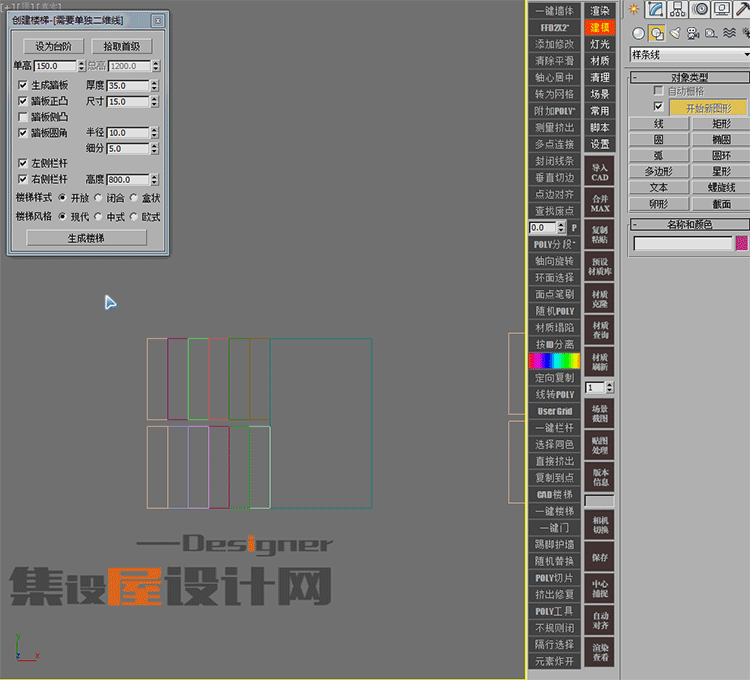Screen dimensions: 750x680
Task: Select the Cameras category icon
Action: [x=693, y=33]
